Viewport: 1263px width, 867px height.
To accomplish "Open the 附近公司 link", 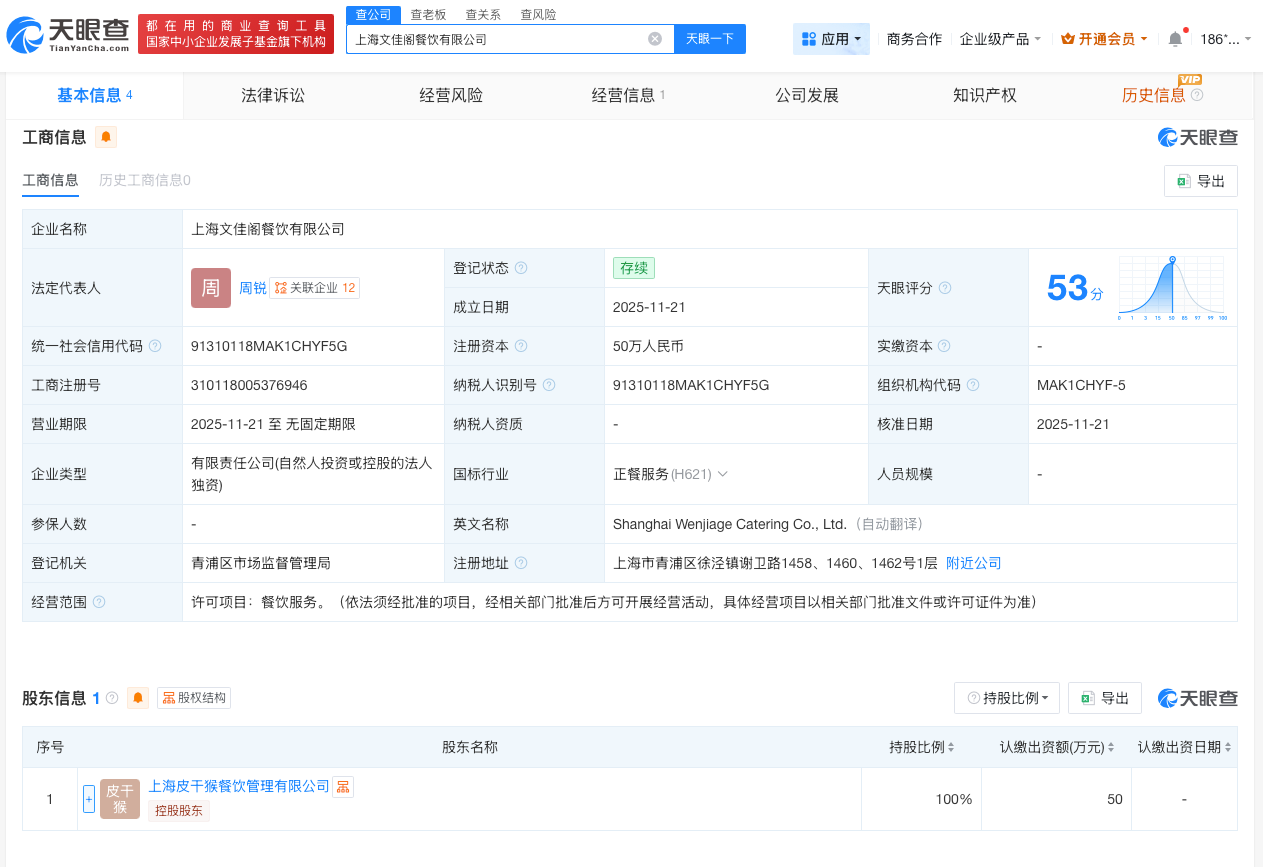I will coord(973,562).
